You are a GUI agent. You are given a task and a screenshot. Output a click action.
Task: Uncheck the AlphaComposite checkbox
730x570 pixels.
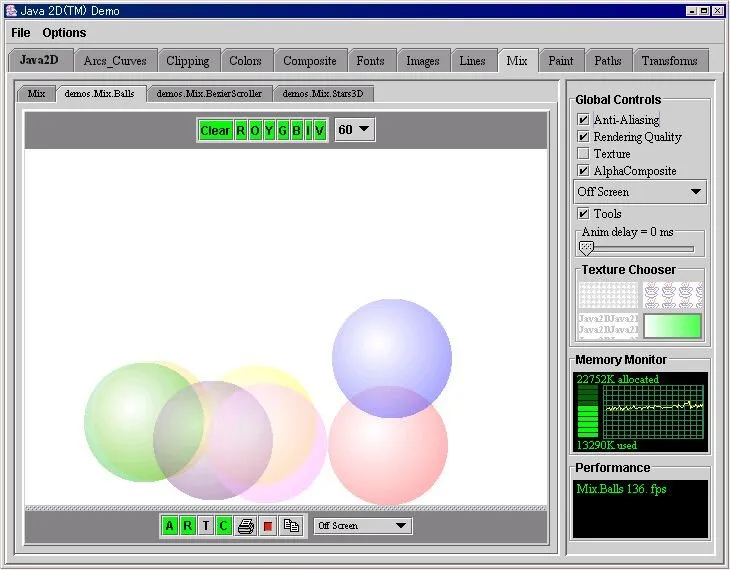(583, 171)
